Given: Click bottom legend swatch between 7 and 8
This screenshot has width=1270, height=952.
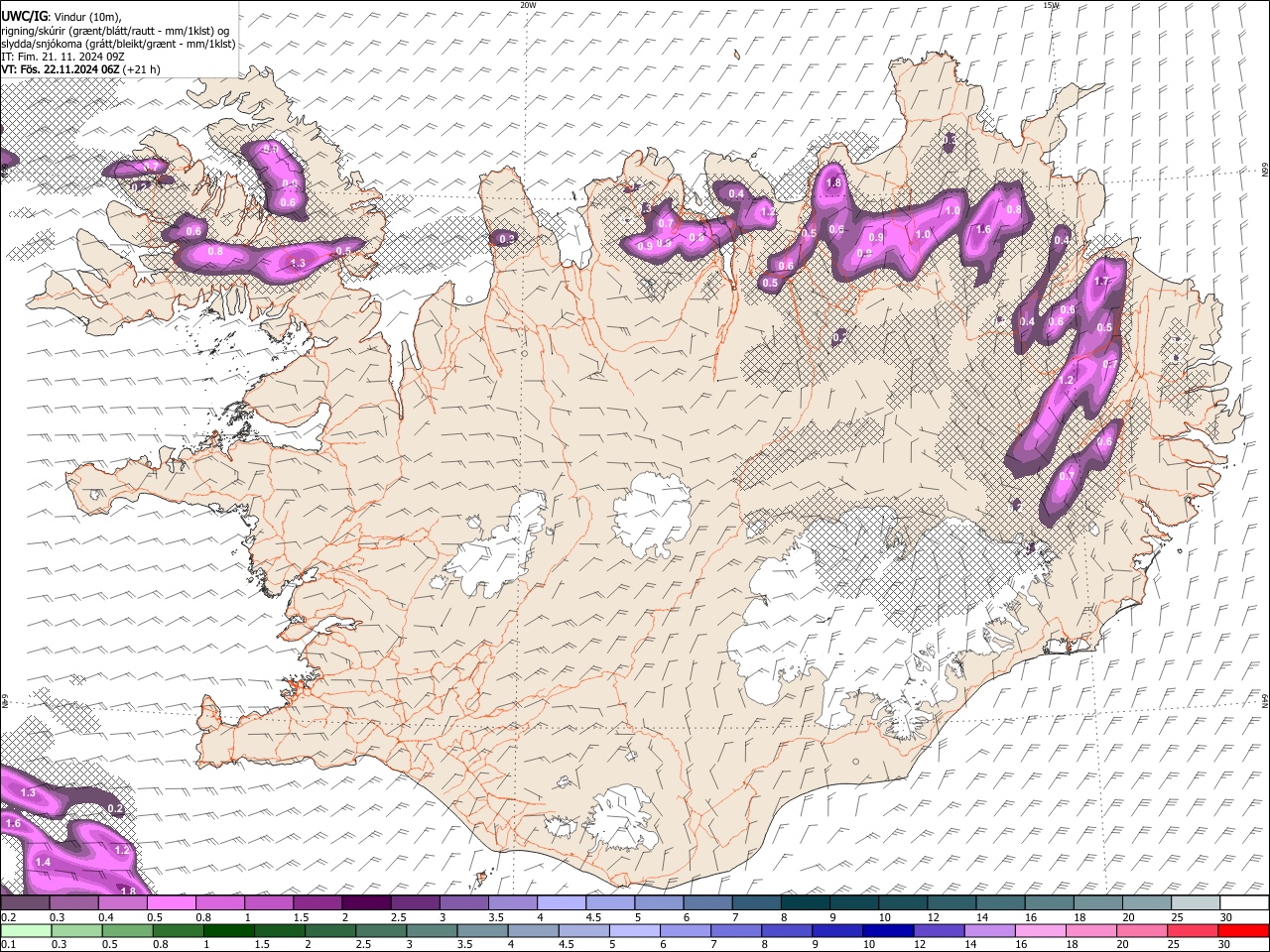Looking at the screenshot, I should pyautogui.click(x=736, y=930).
